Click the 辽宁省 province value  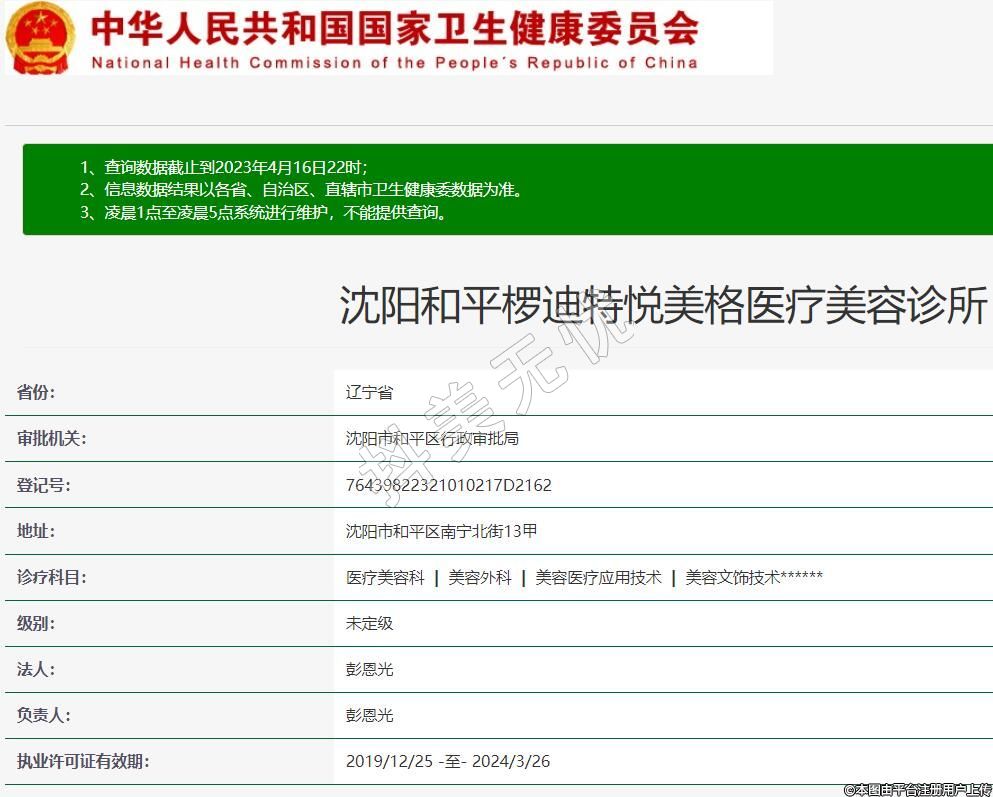369,392
